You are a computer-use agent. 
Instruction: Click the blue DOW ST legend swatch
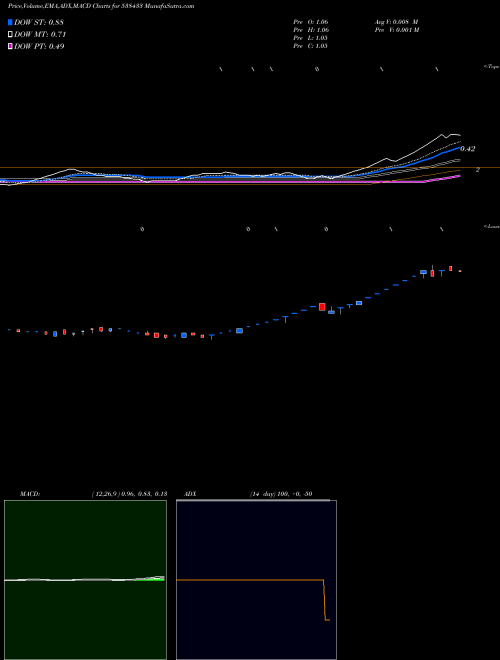coord(10,22)
